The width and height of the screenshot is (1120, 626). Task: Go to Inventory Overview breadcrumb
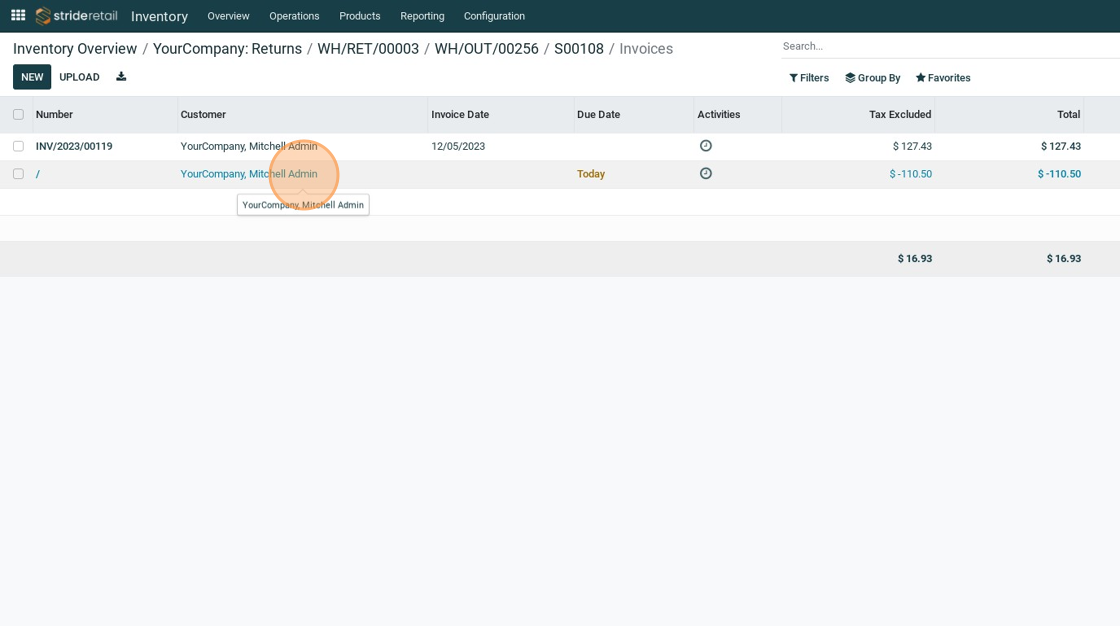tap(75, 49)
